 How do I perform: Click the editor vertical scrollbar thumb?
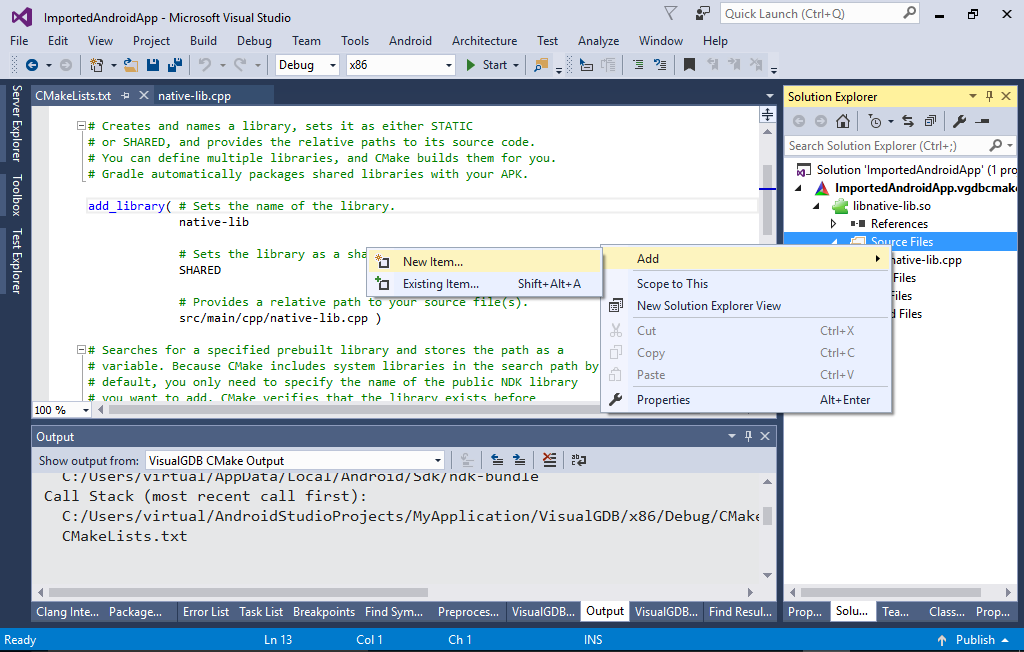(767, 199)
